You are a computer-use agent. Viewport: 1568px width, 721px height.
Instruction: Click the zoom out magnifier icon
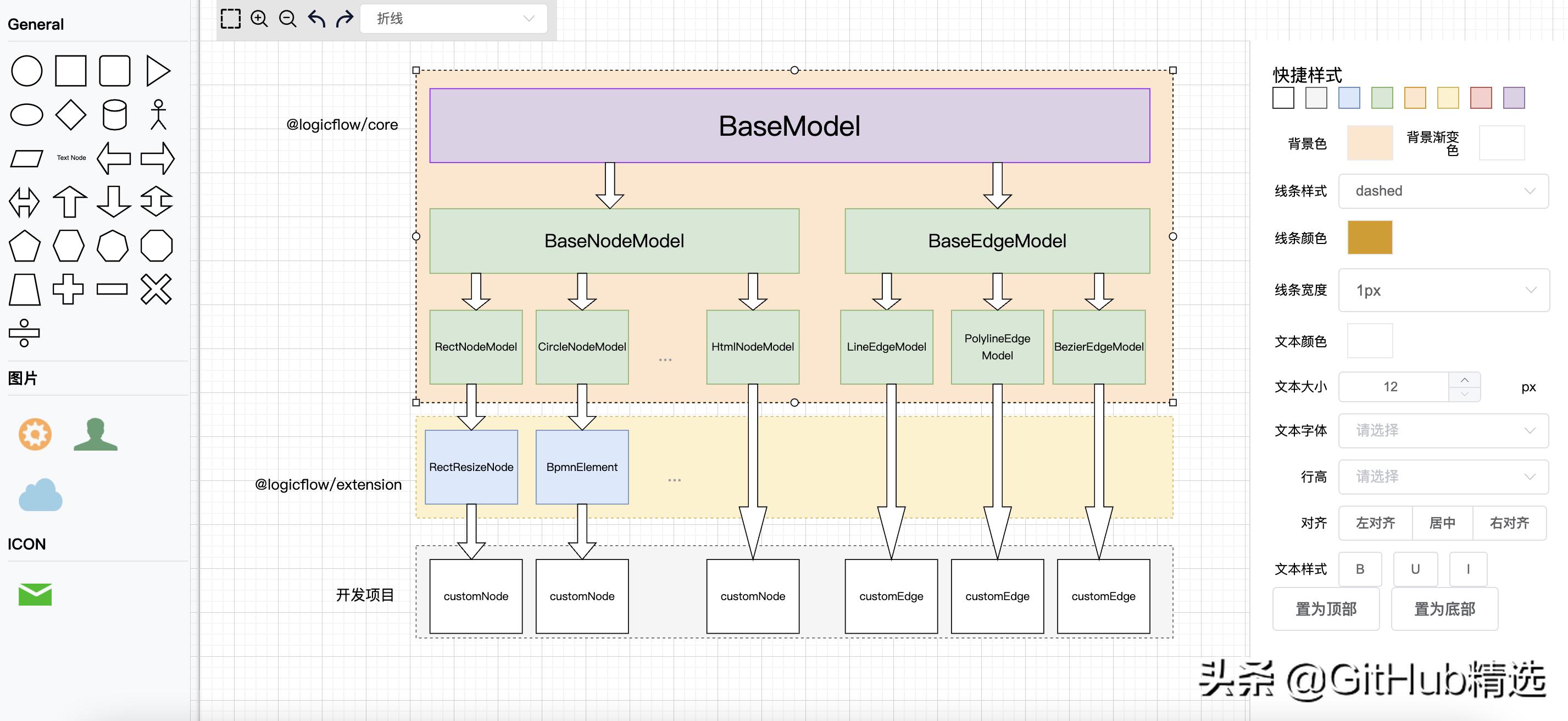(287, 19)
